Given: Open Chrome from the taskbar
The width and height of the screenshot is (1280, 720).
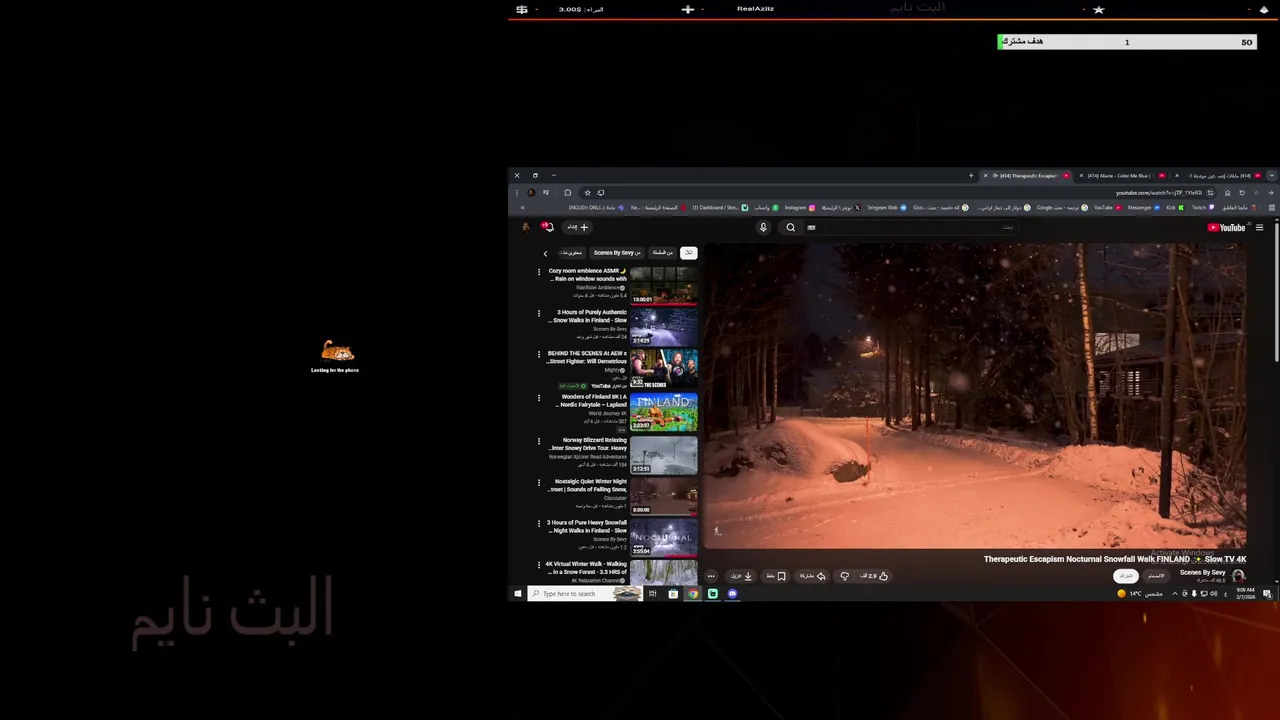Looking at the screenshot, I should click(x=692, y=594).
